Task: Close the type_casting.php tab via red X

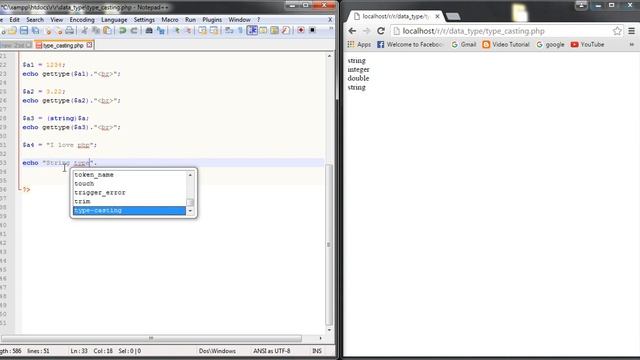Action: pos(89,45)
